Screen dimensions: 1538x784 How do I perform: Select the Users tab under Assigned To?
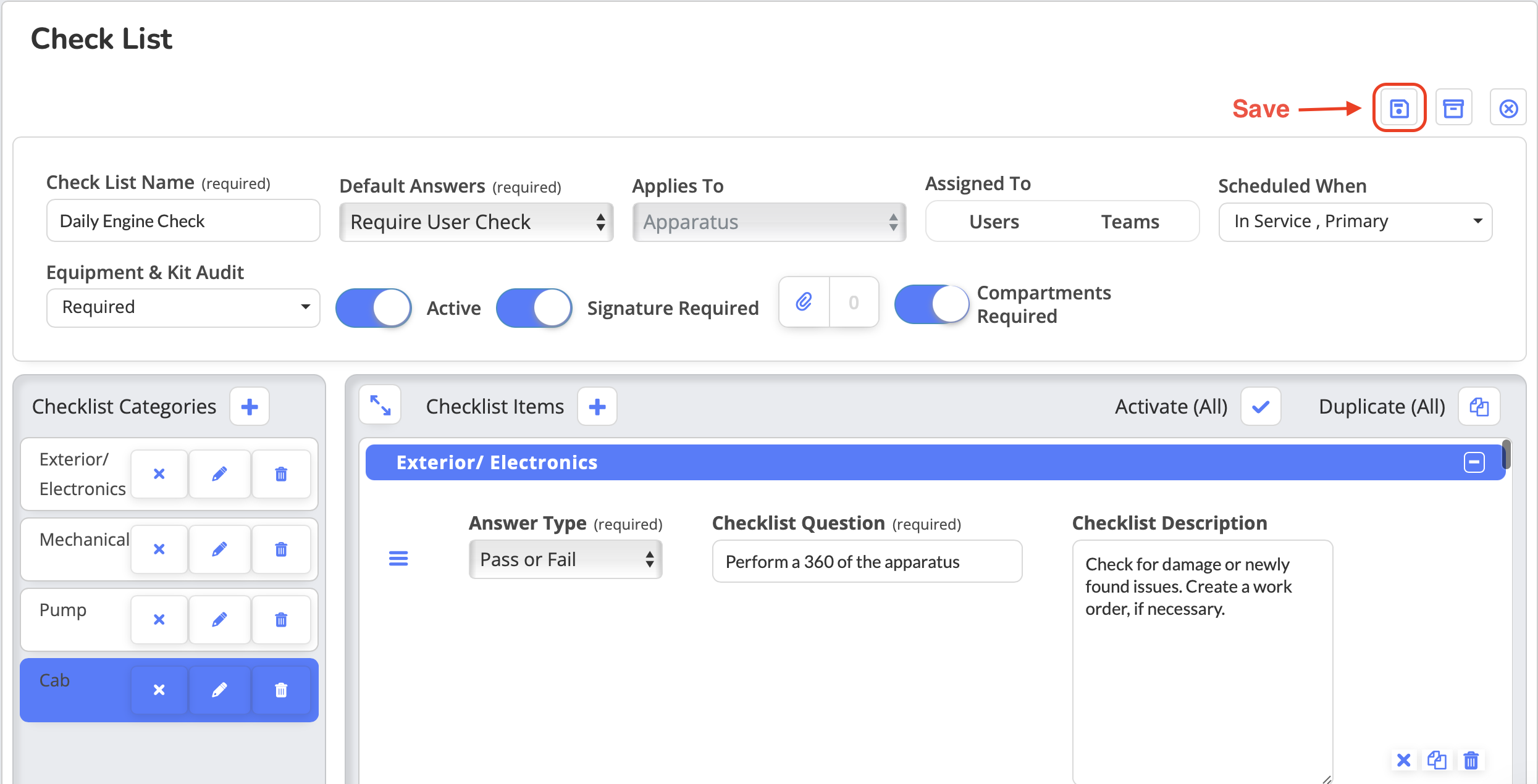(994, 222)
